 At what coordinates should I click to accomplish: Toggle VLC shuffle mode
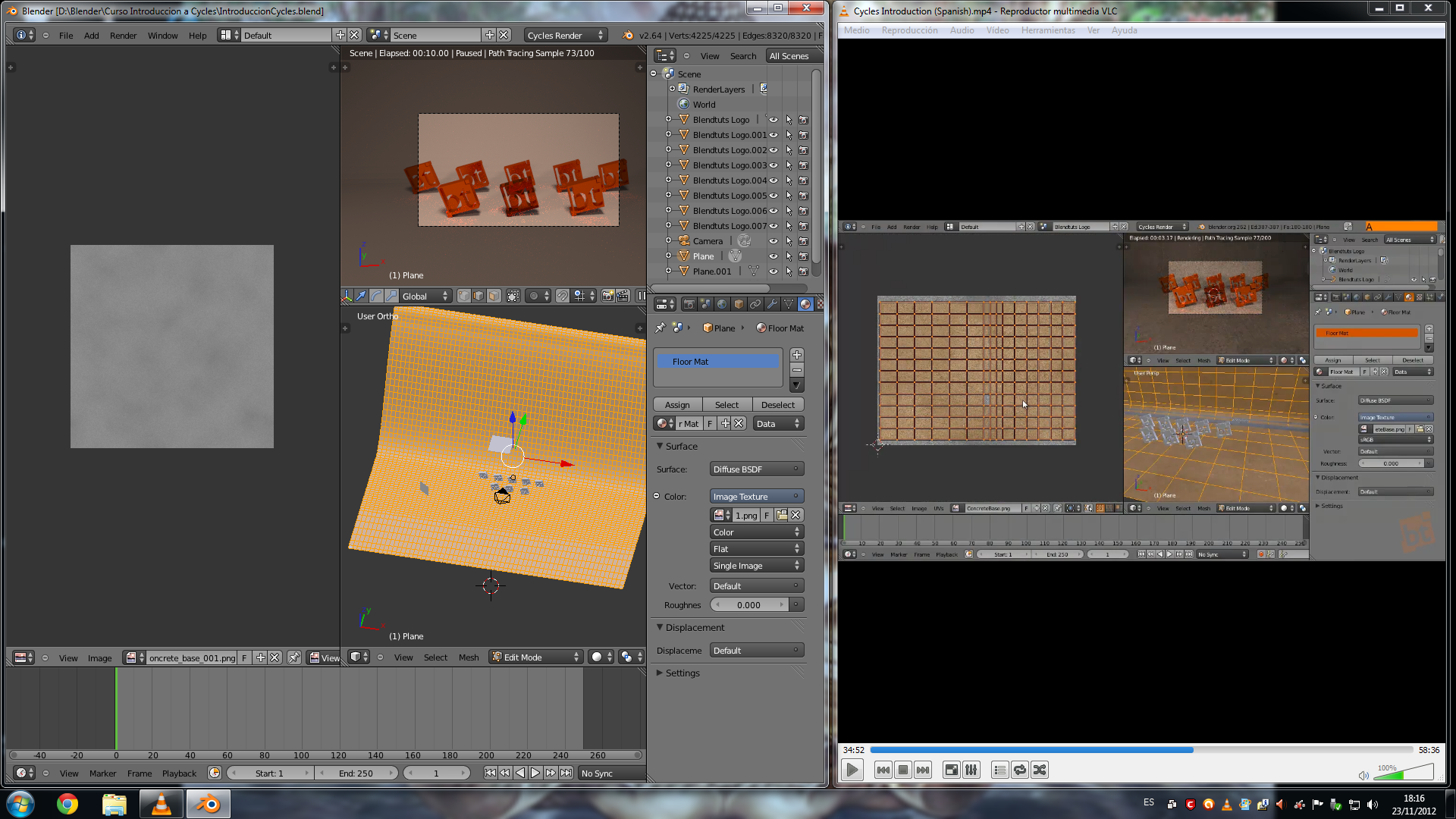[1040, 770]
